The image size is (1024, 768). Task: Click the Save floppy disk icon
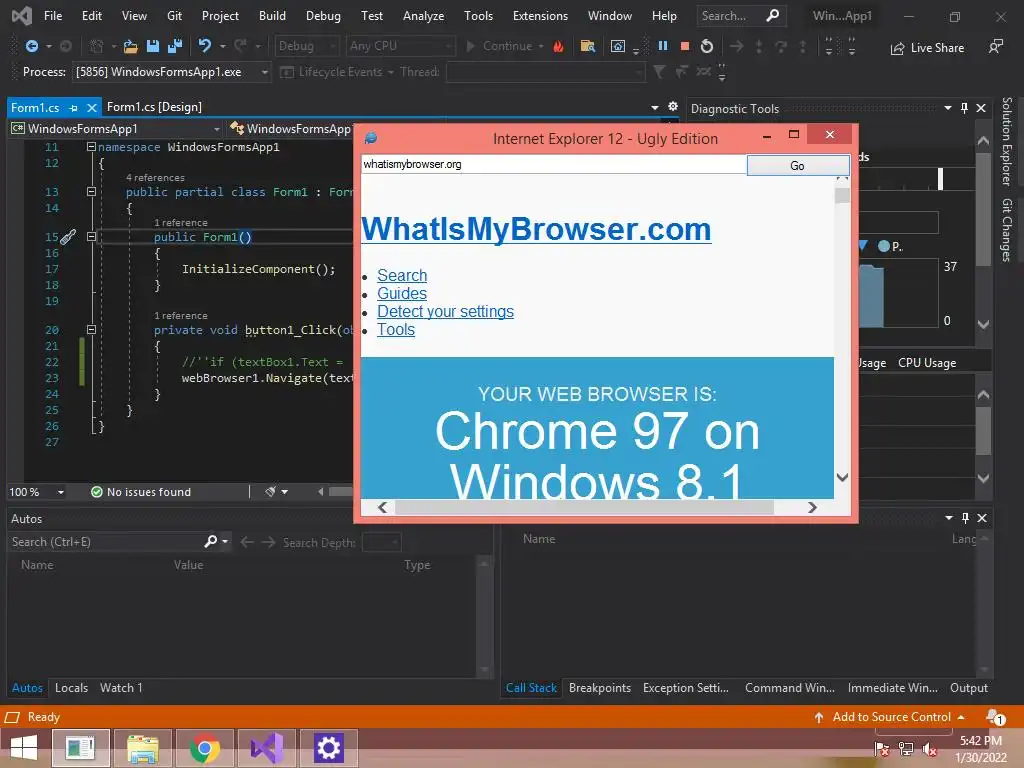click(153, 46)
